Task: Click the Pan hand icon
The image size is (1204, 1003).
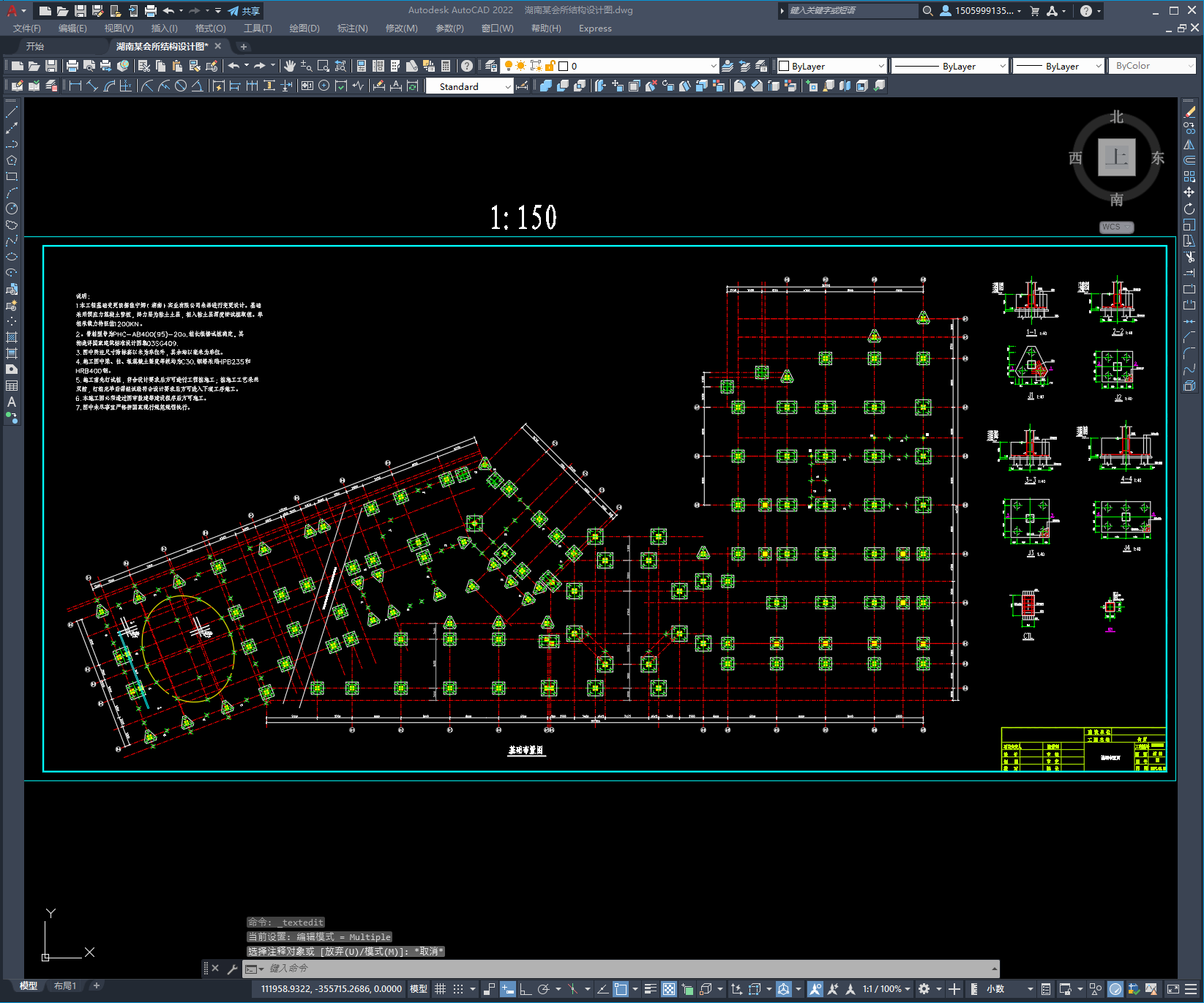Action: click(x=290, y=66)
